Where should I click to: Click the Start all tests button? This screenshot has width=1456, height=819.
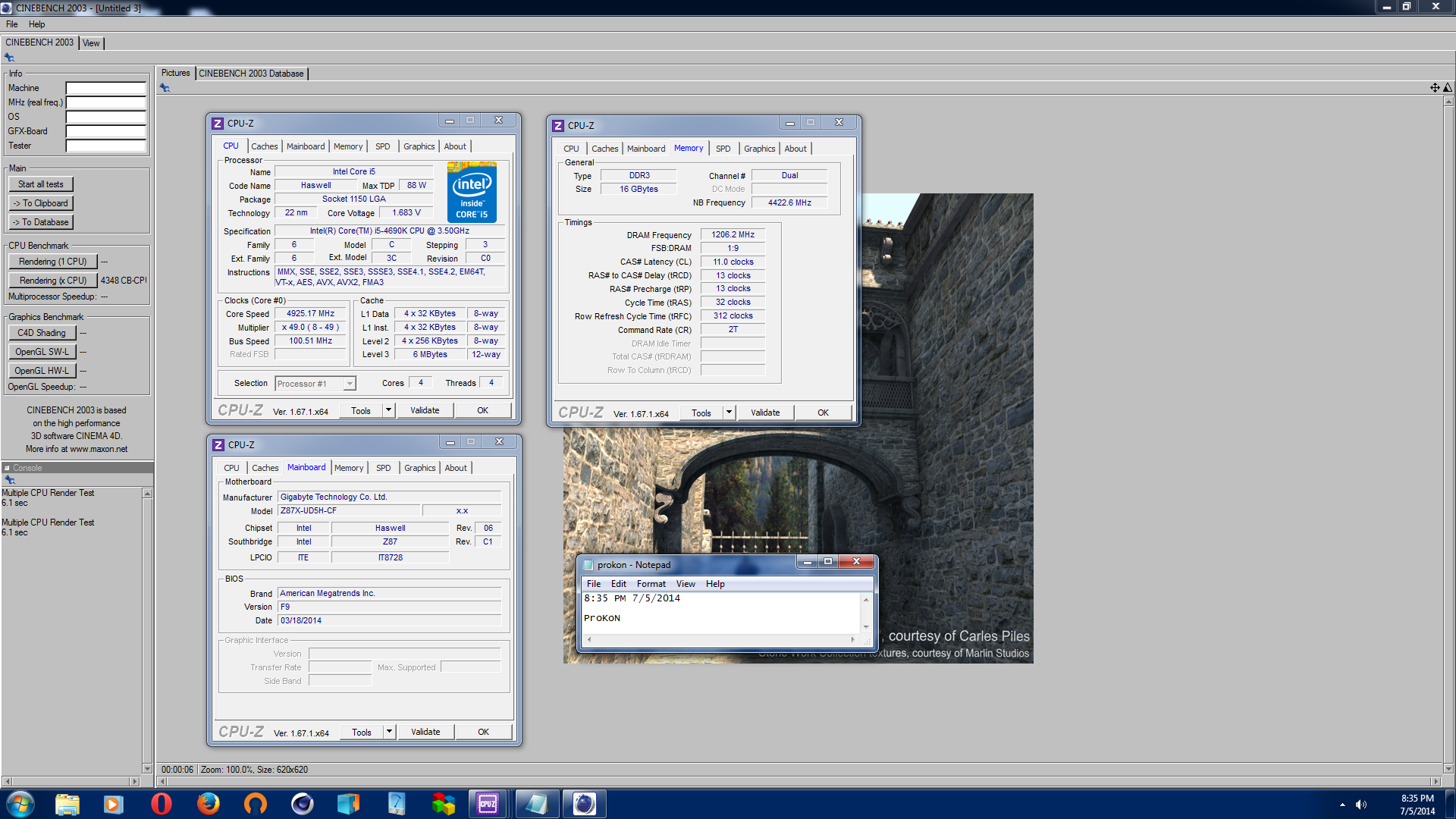[41, 184]
